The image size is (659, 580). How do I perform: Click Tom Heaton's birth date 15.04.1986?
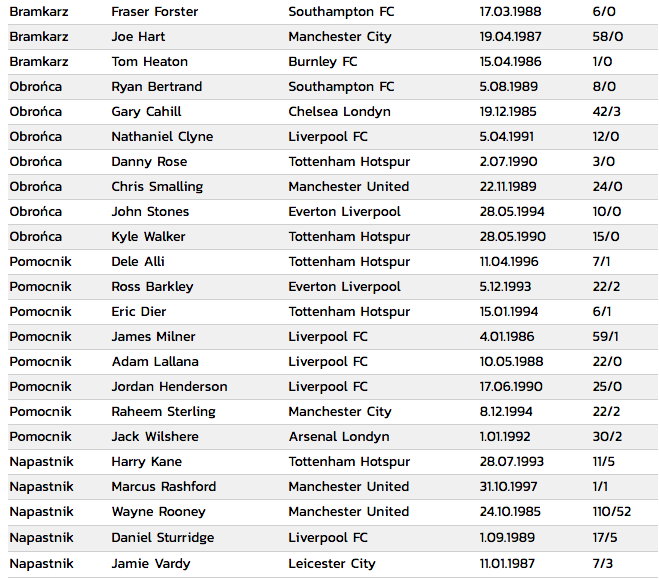click(x=510, y=61)
